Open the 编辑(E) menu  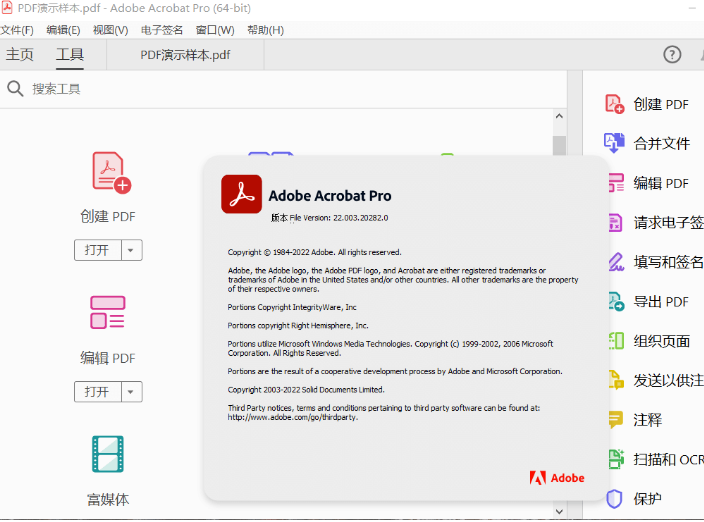[63, 30]
